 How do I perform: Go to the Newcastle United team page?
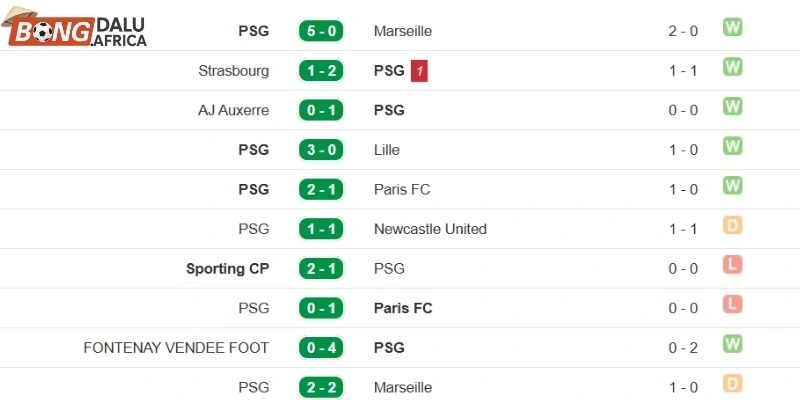[430, 229]
